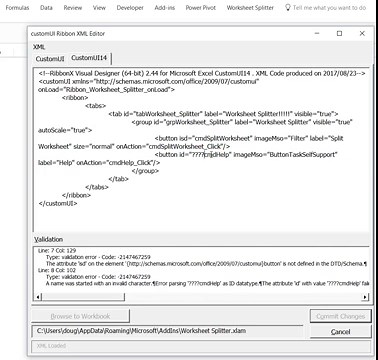This screenshot has height=360, width=378.
Task: Switch to the Review ribbon tab
Action: coord(73,7)
